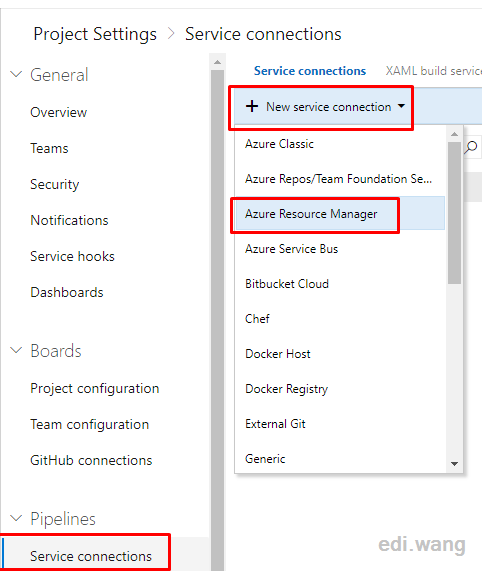
Task: Collapse the Boards section chevron
Action: [x=16, y=351]
